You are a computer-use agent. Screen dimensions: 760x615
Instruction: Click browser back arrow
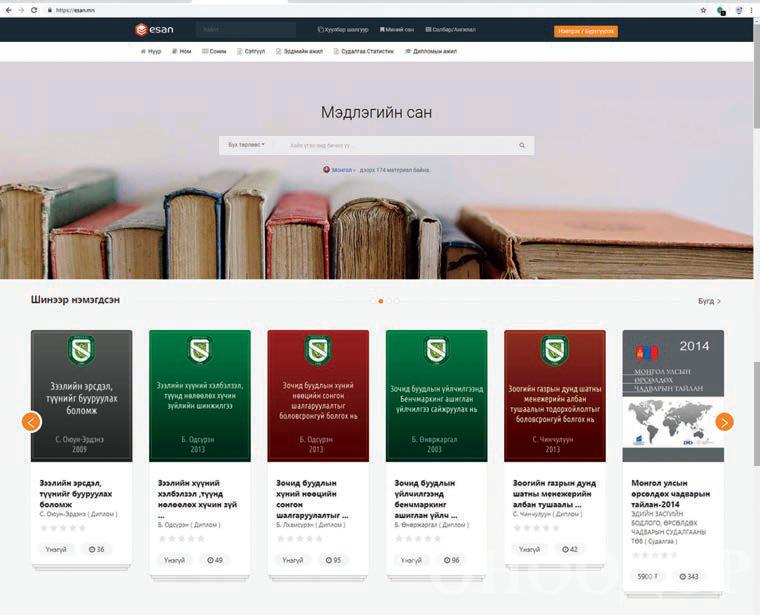[8, 9]
